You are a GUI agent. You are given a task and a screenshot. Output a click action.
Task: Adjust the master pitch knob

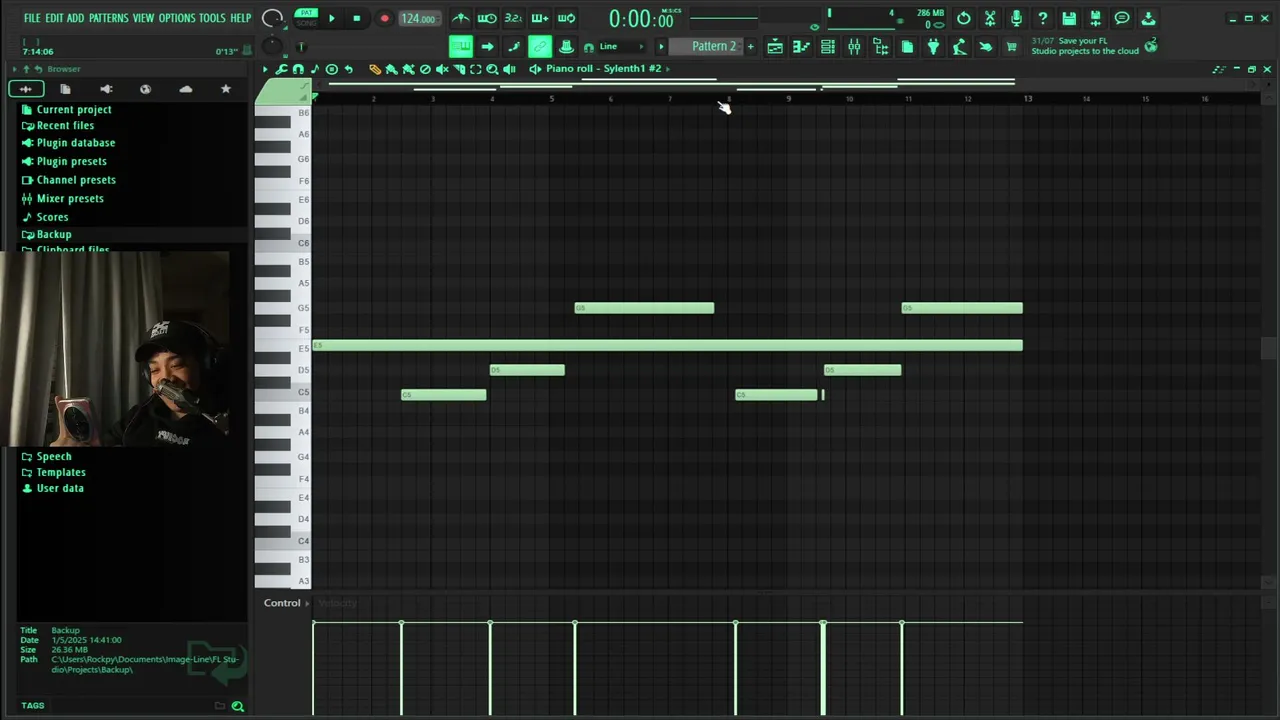[272, 46]
